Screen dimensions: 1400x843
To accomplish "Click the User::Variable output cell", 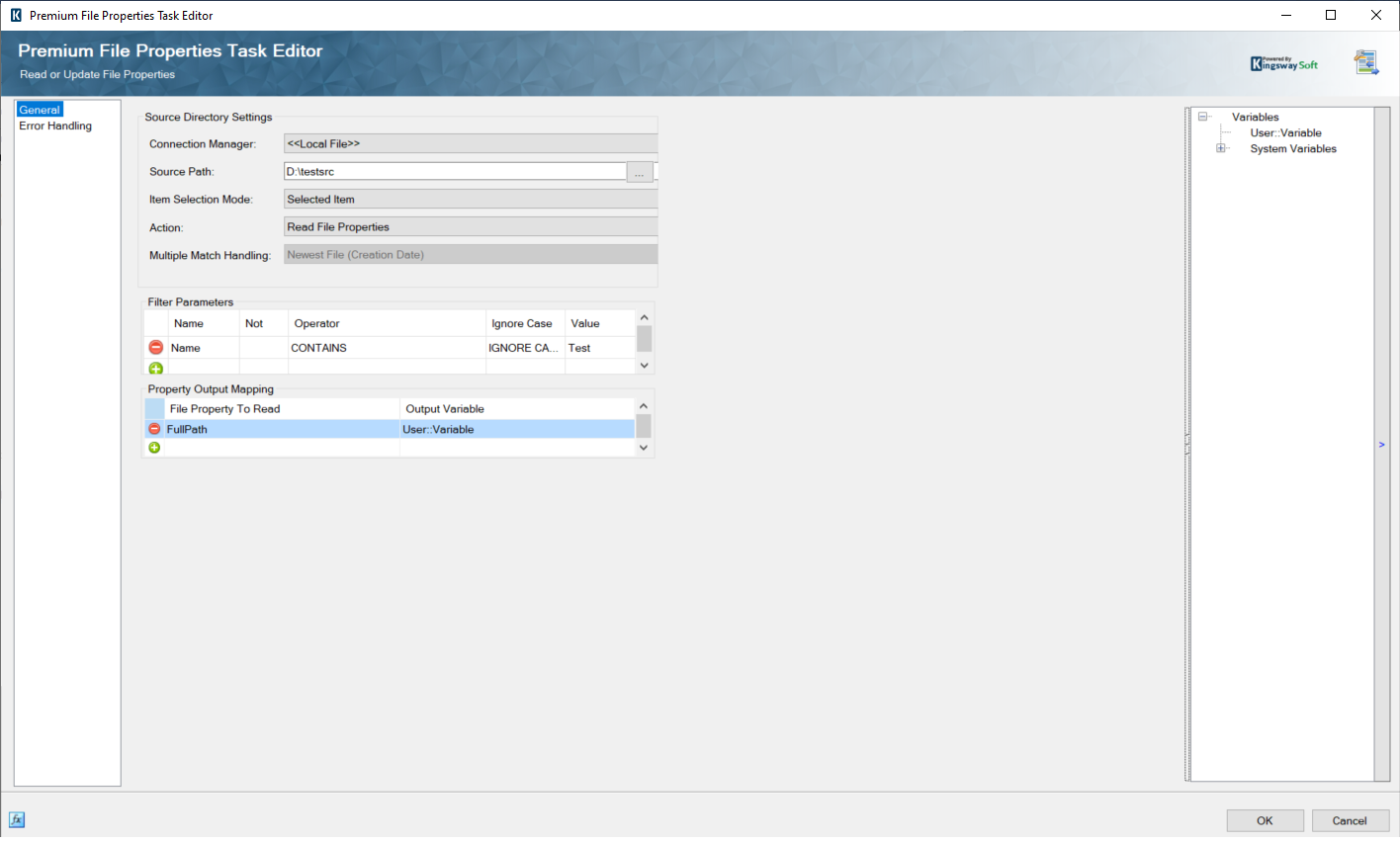I will (x=517, y=429).
